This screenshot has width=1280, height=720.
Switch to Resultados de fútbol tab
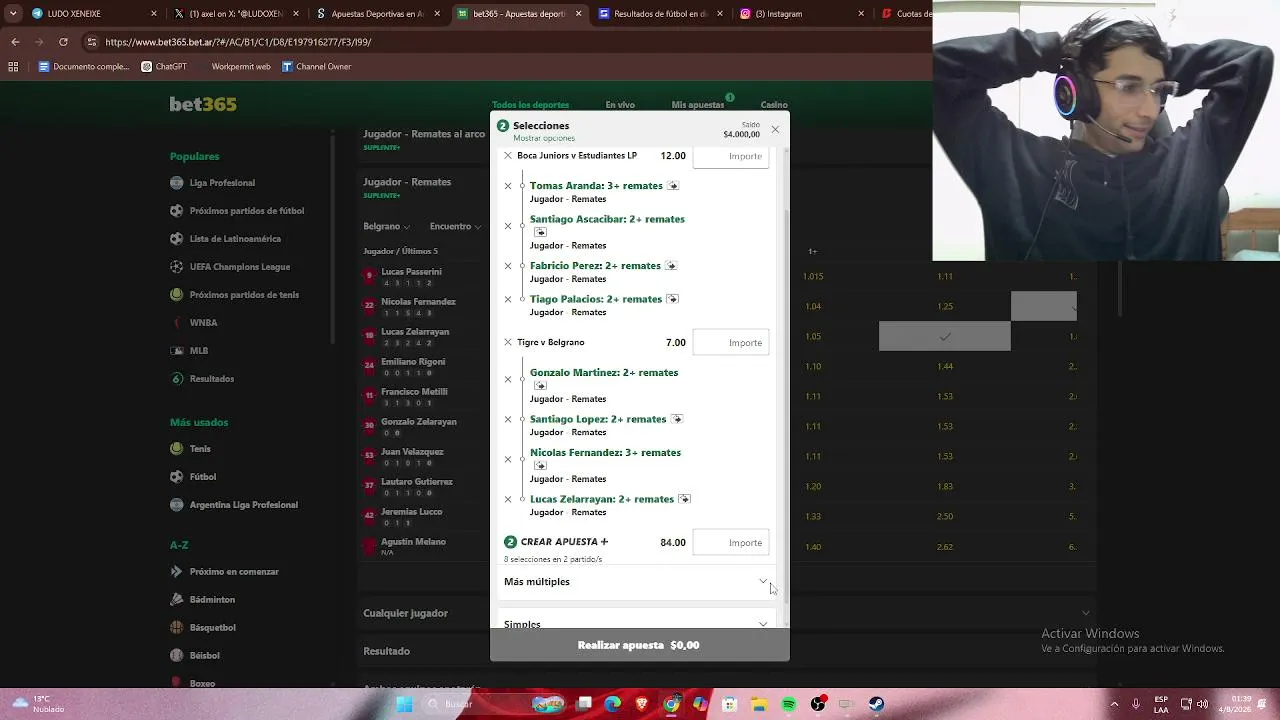click(x=662, y=14)
